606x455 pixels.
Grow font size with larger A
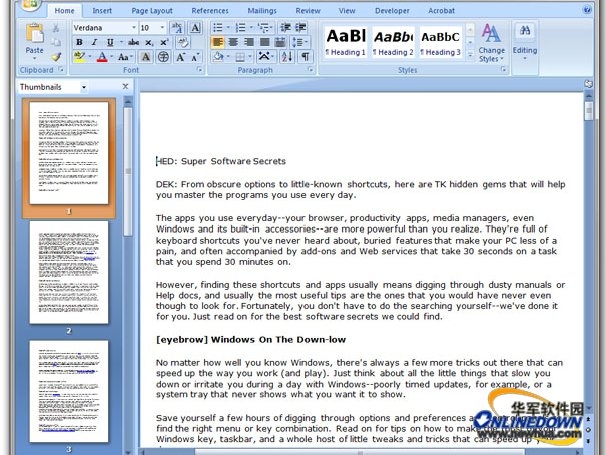click(x=180, y=57)
